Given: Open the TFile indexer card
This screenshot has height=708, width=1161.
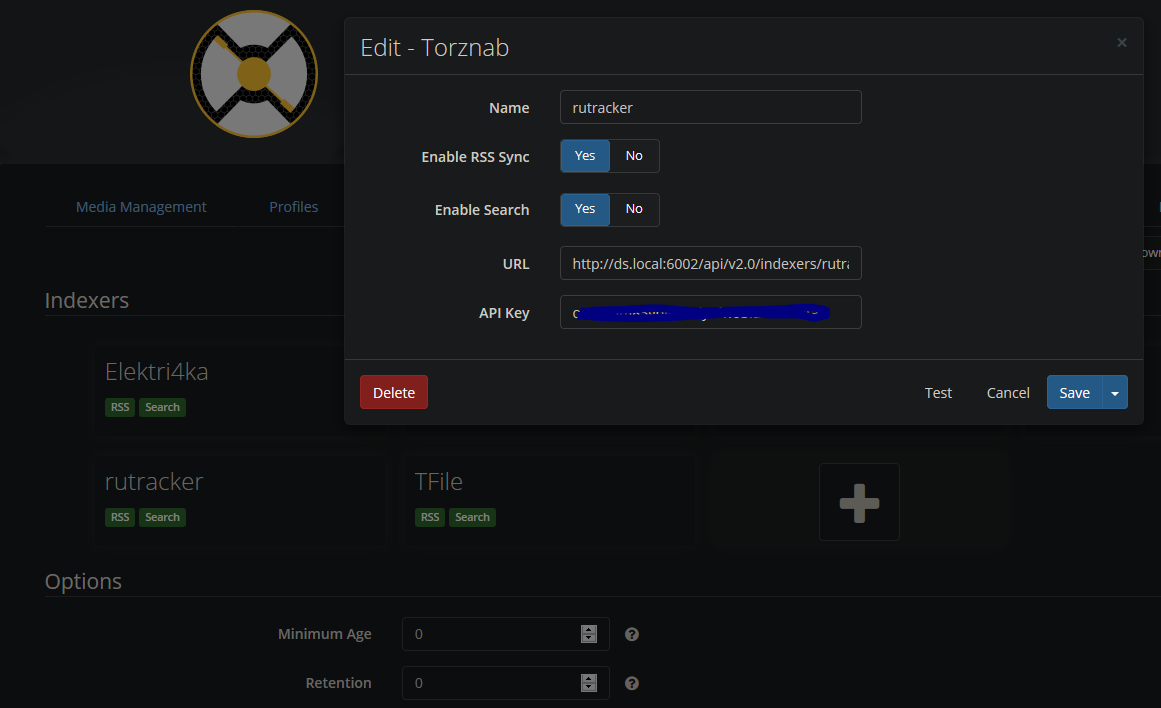Looking at the screenshot, I should pos(548,499).
